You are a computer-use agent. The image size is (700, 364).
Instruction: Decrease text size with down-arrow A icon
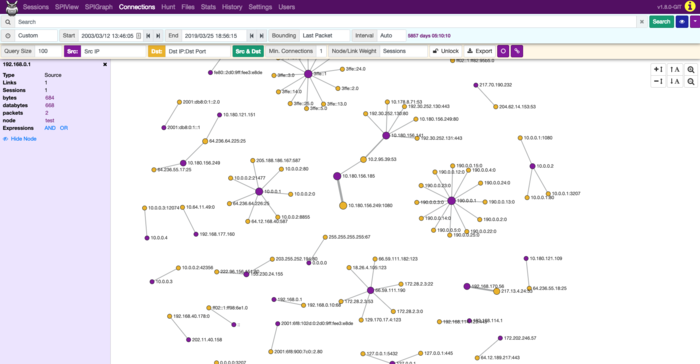(x=675, y=82)
